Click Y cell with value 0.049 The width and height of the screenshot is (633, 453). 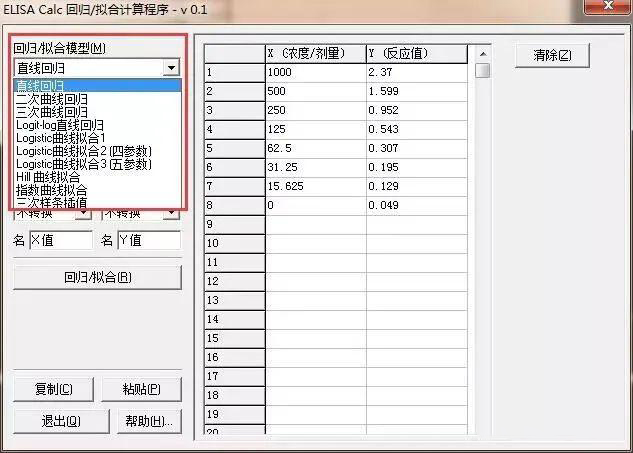pyautogui.click(x=417, y=206)
